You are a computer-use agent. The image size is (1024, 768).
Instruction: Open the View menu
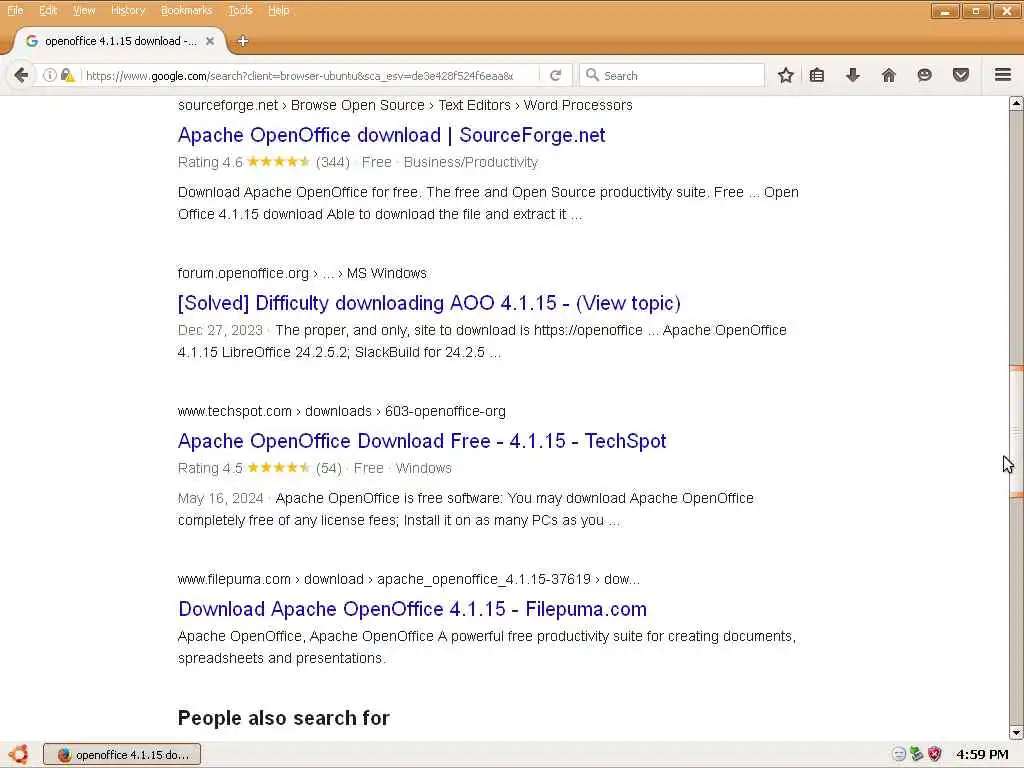click(x=84, y=10)
